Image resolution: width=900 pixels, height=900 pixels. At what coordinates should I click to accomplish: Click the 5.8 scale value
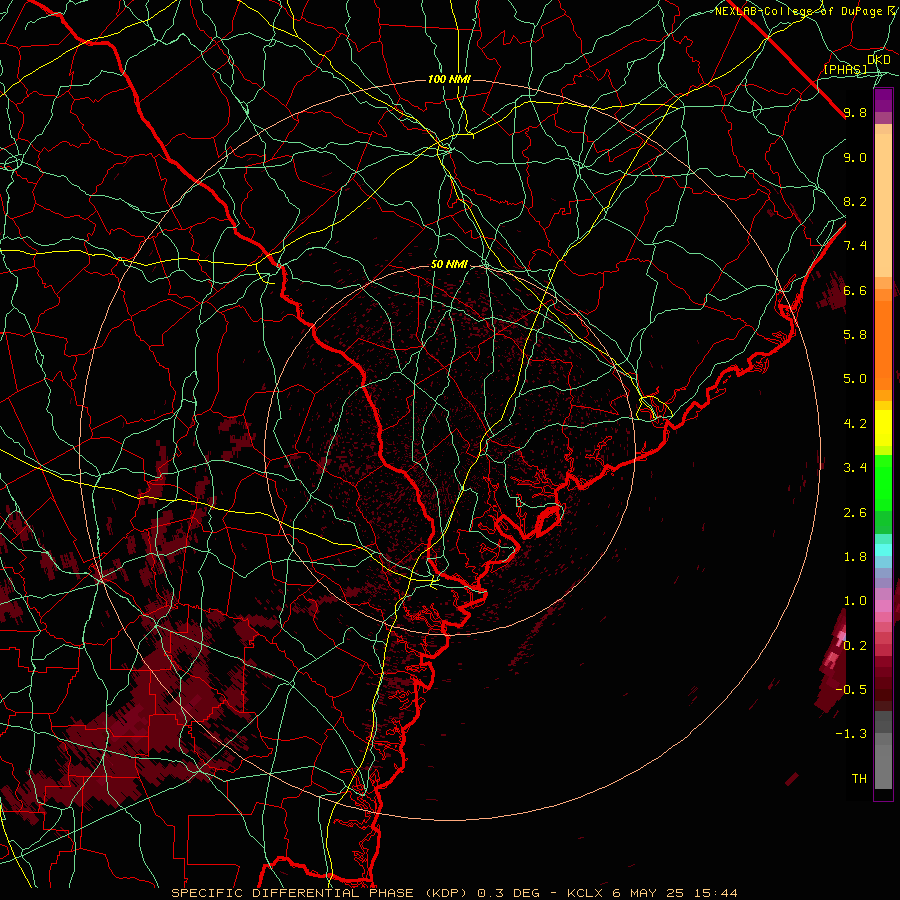pos(855,335)
